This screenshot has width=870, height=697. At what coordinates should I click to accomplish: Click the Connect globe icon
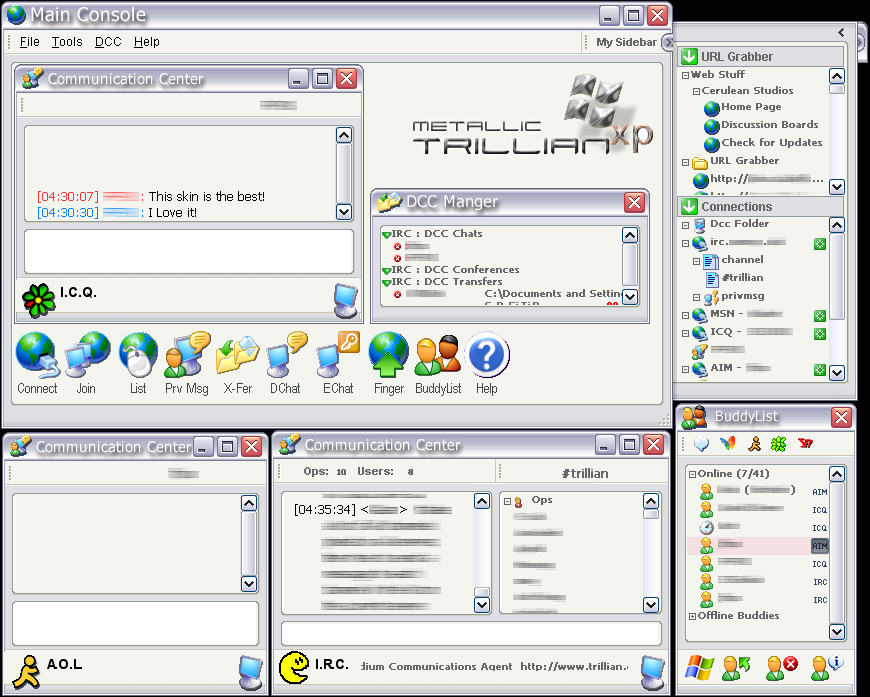[37, 355]
